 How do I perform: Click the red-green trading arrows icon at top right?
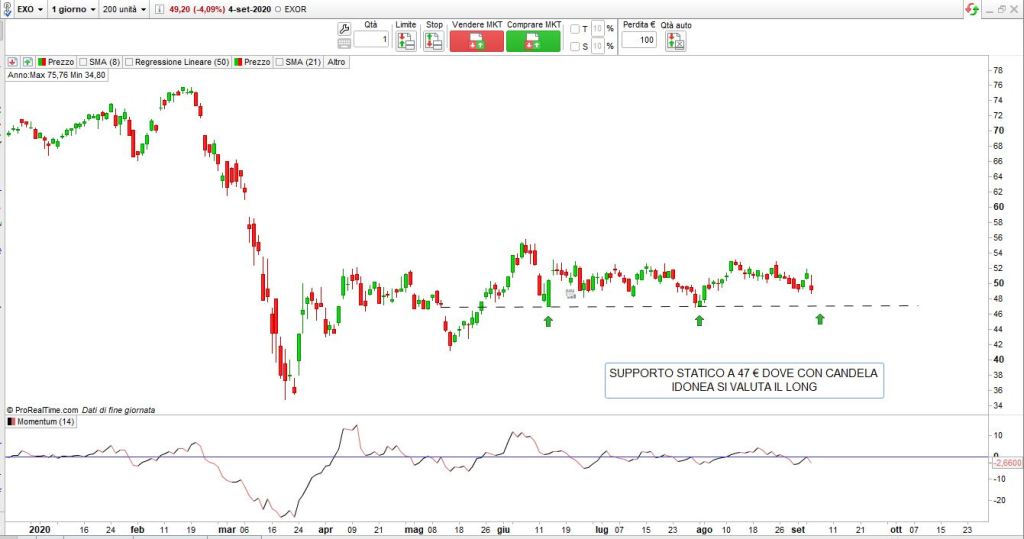coord(971,8)
